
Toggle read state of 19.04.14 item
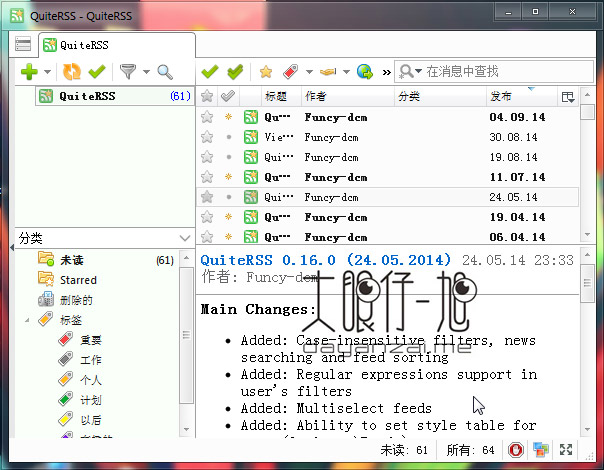pos(228,217)
